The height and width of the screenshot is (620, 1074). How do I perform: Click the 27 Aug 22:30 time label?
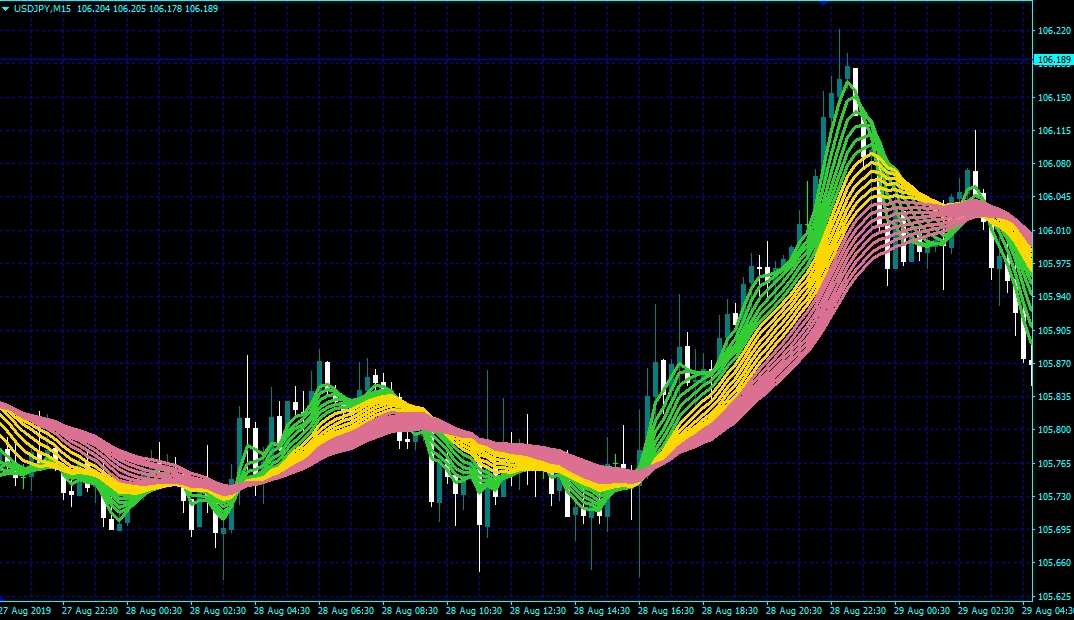(90, 610)
